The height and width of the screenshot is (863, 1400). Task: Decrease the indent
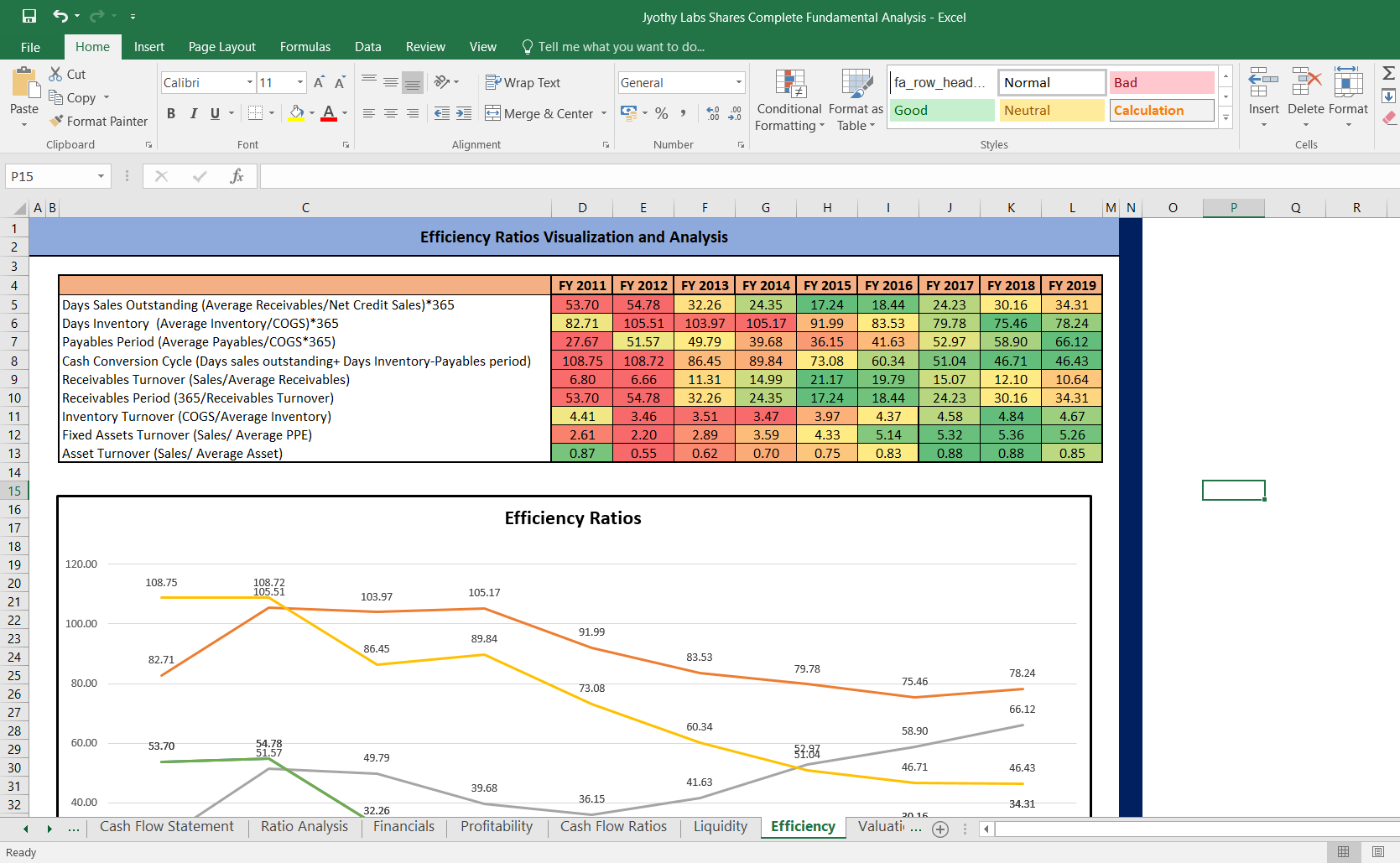(441, 112)
